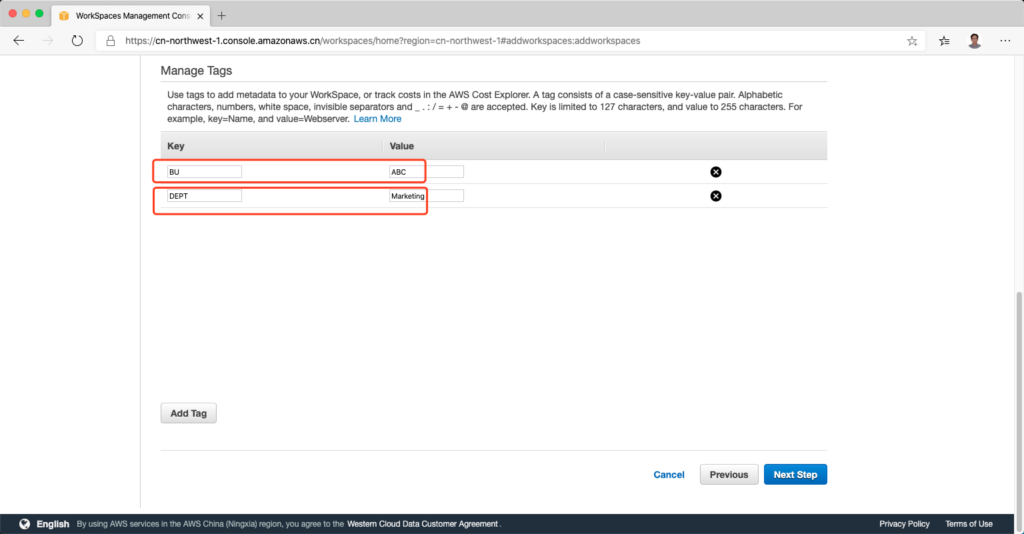Proceed with the Next Step button
The height and width of the screenshot is (534, 1024).
[x=795, y=474]
